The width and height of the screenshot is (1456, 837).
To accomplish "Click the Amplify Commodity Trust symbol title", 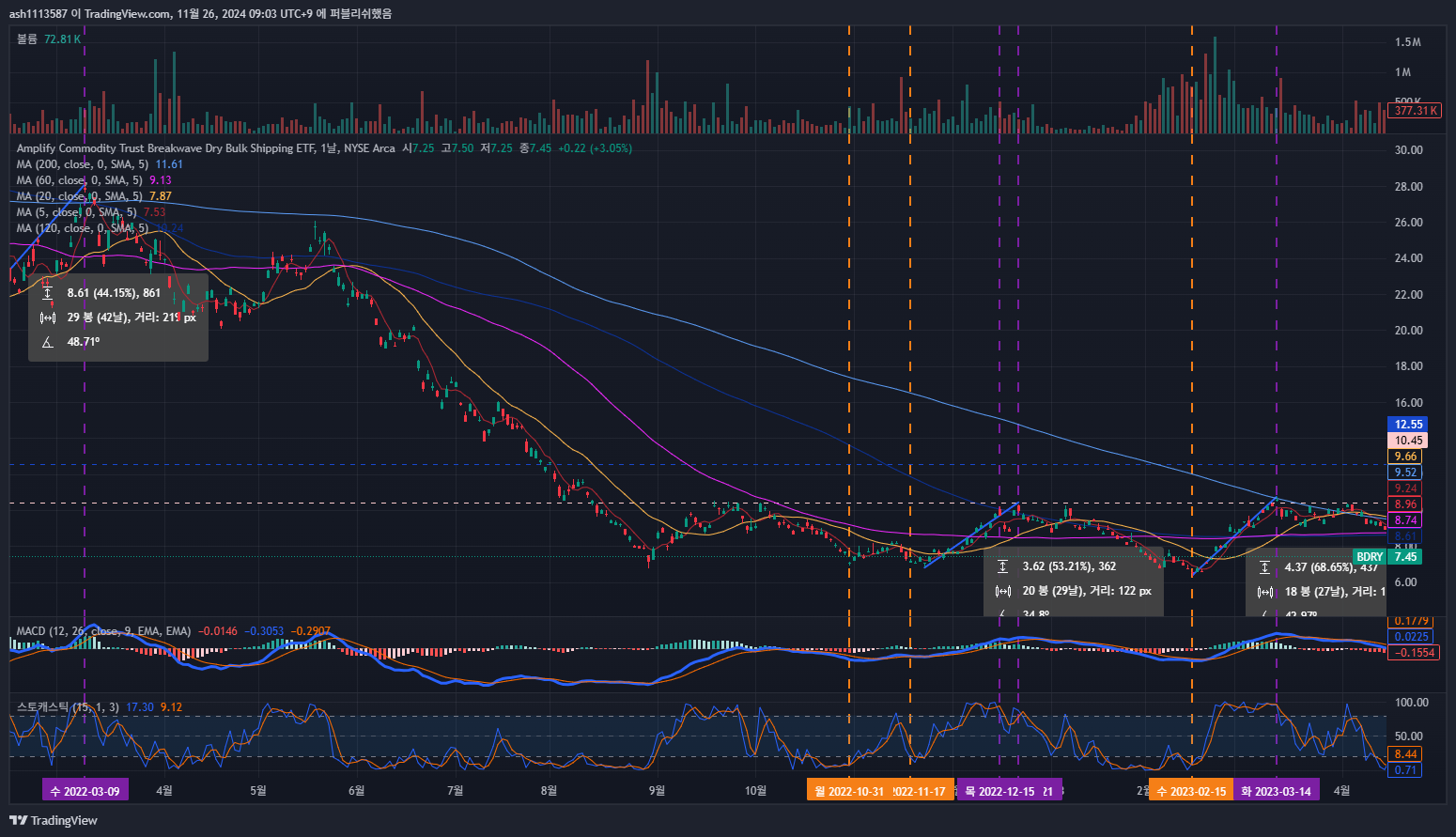I will 205,148.
